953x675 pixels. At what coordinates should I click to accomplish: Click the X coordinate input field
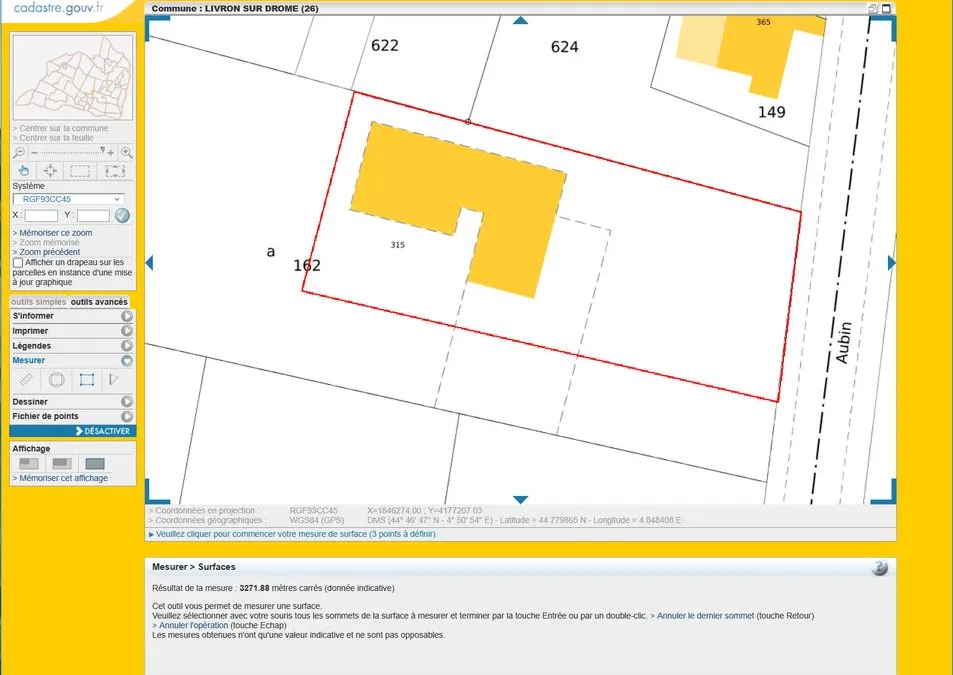[41, 216]
